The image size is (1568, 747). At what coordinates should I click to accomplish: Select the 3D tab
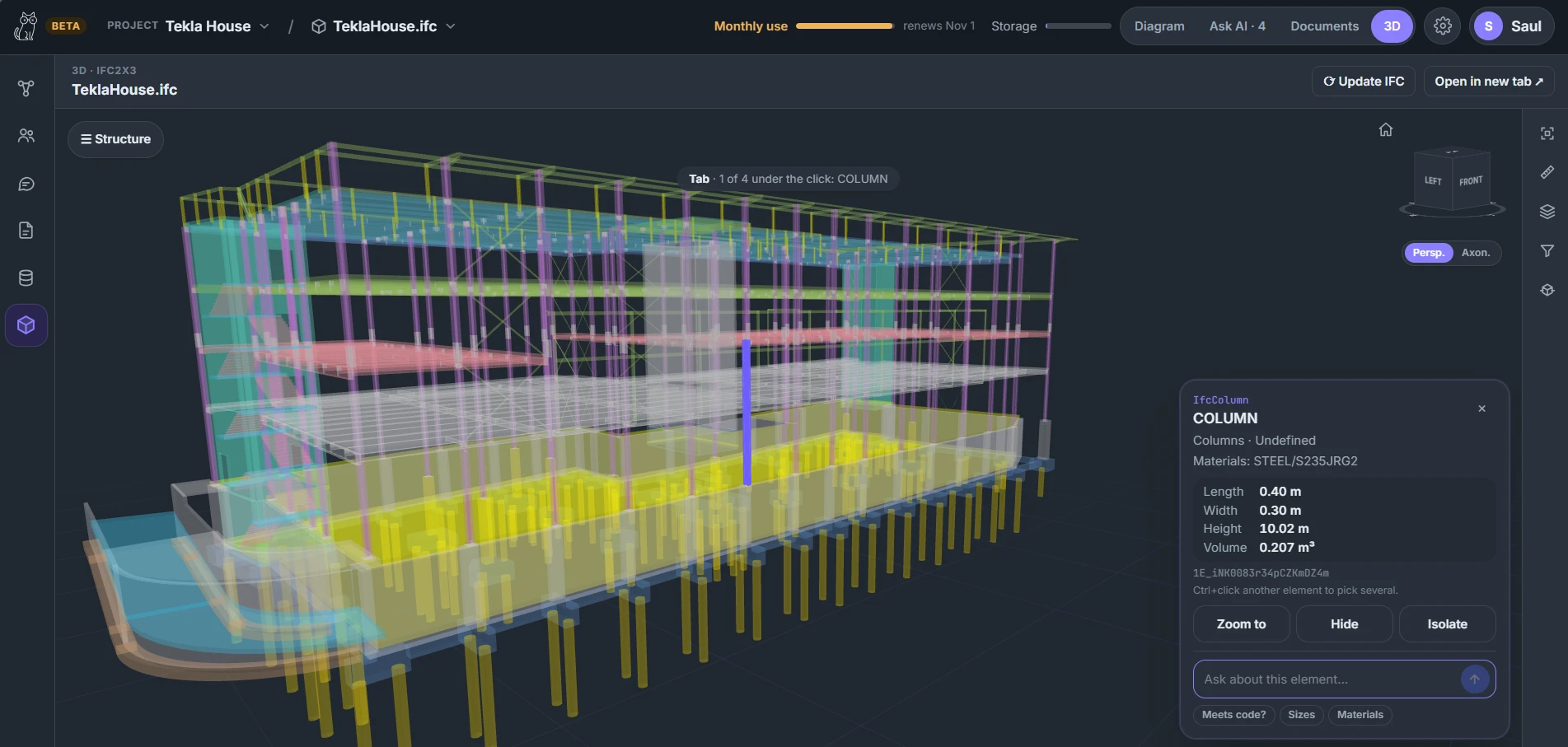[1392, 26]
